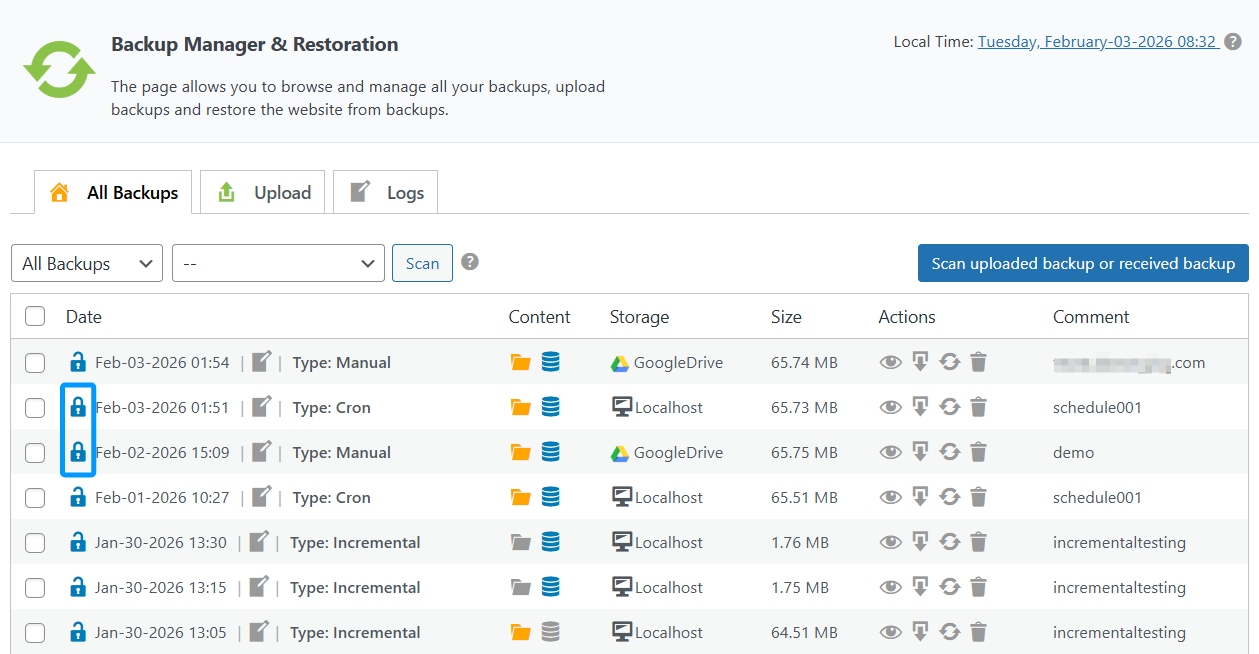Image resolution: width=1259 pixels, height=654 pixels.
Task: Click Scan uploaded backup or received backup
Action: click(1083, 263)
